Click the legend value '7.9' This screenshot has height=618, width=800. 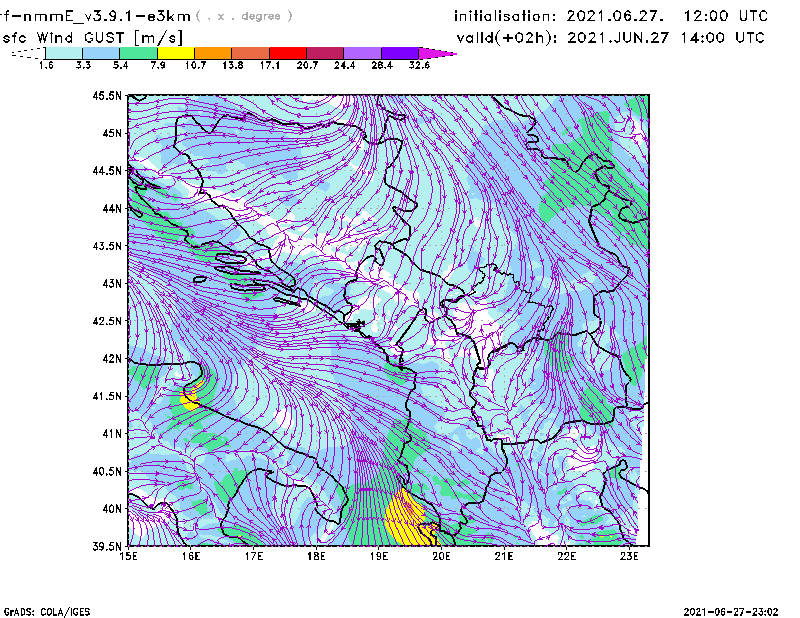coord(158,65)
